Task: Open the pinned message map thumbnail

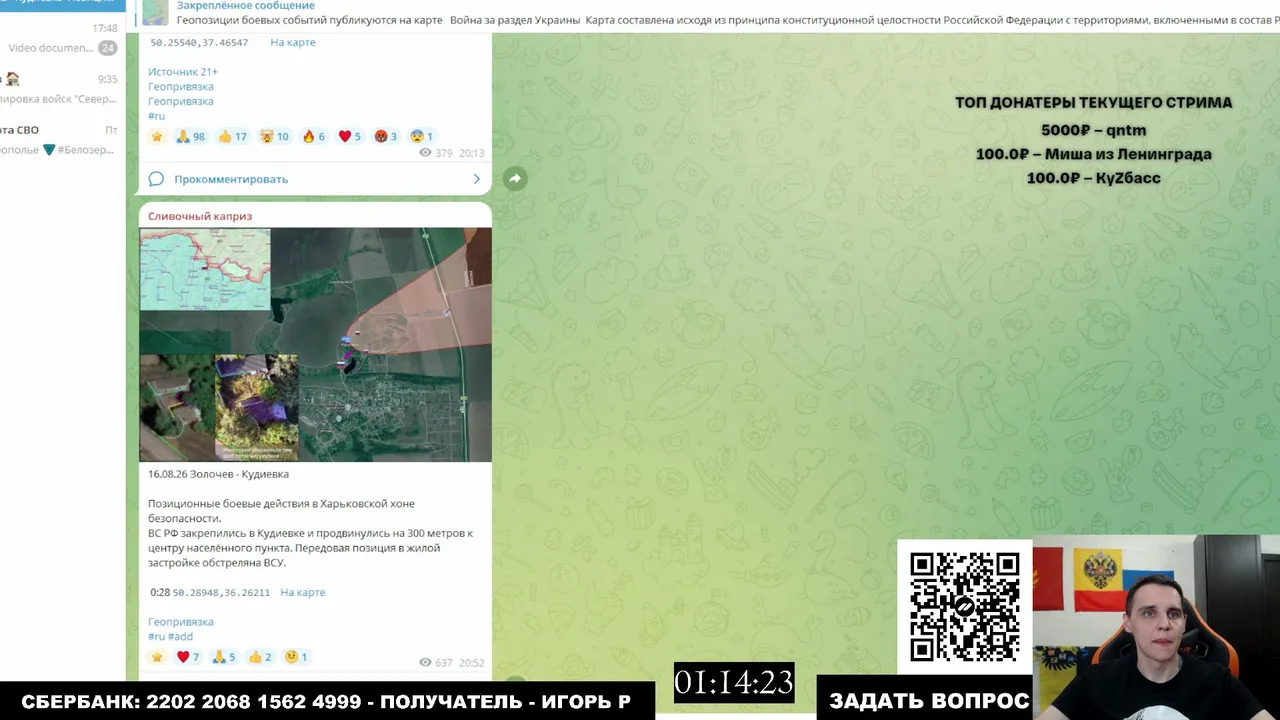Action: pyautogui.click(x=155, y=12)
